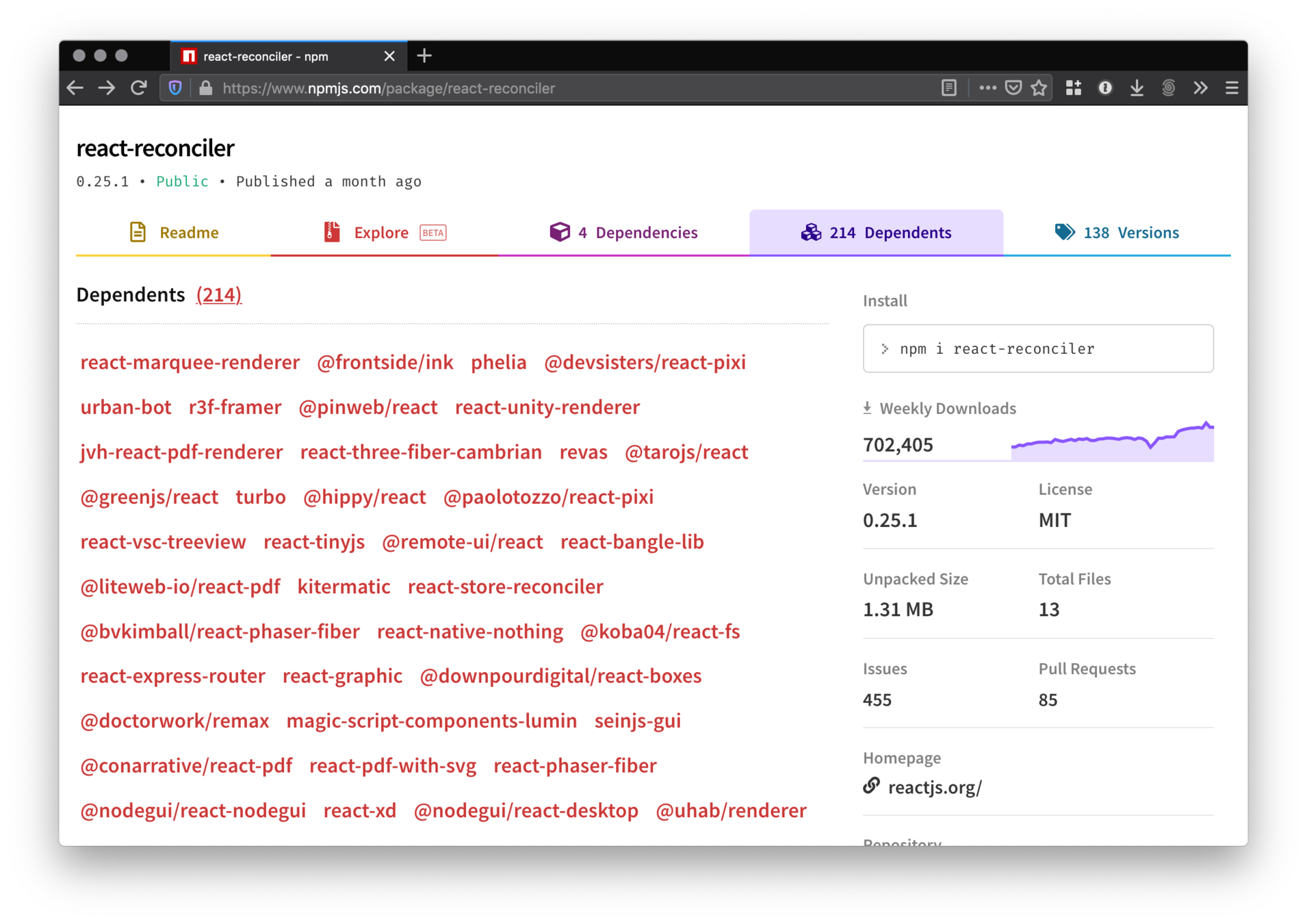The image size is (1307, 924).
Task: Open the 4 Dependencies tab
Action: point(623,232)
